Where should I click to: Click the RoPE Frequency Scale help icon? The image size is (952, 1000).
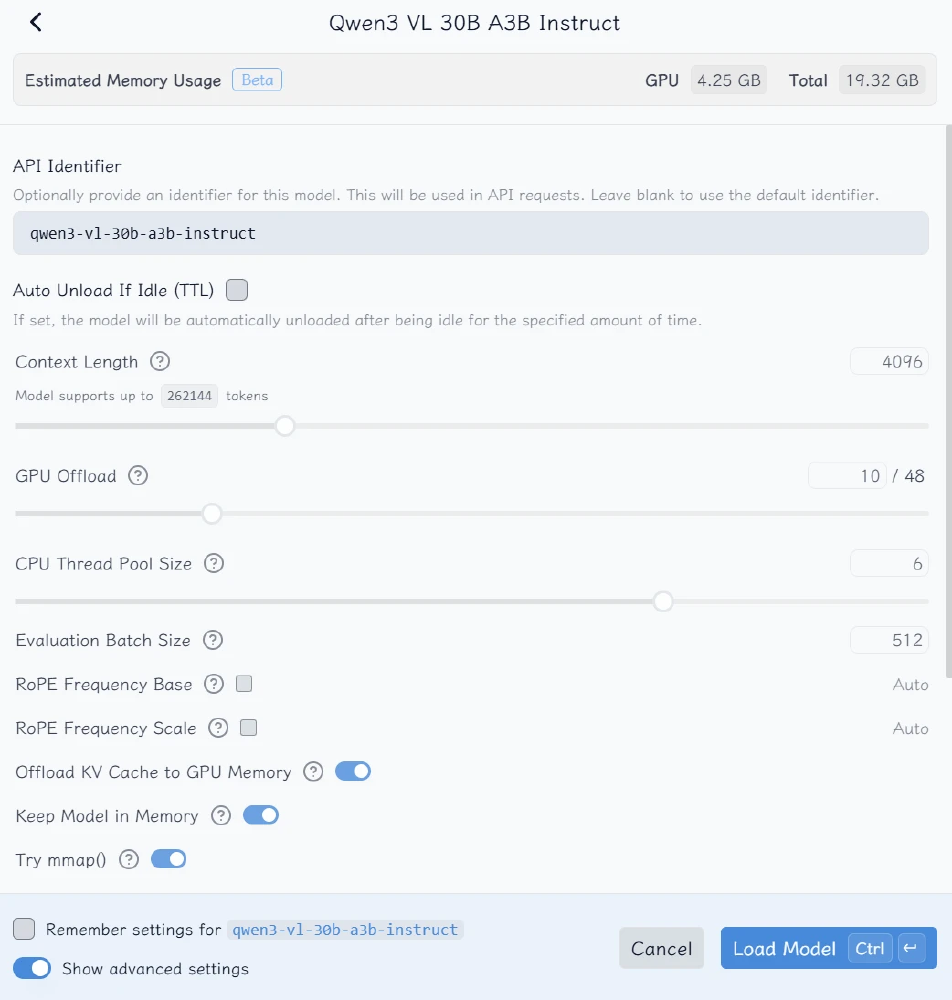[218, 728]
